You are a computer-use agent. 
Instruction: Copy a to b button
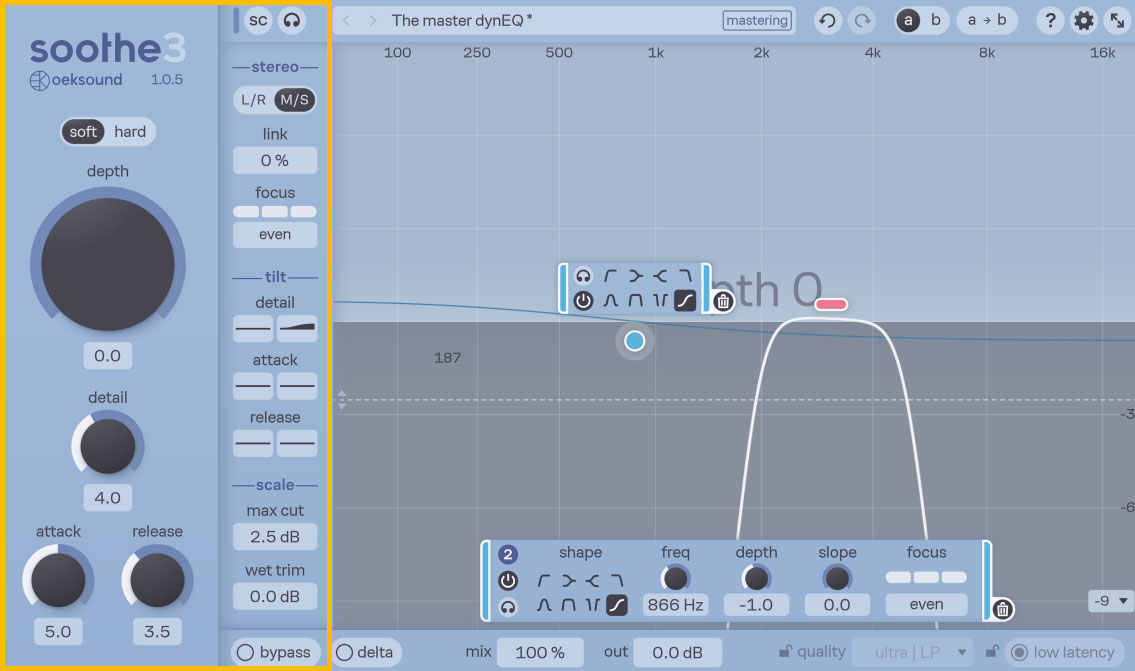987,20
